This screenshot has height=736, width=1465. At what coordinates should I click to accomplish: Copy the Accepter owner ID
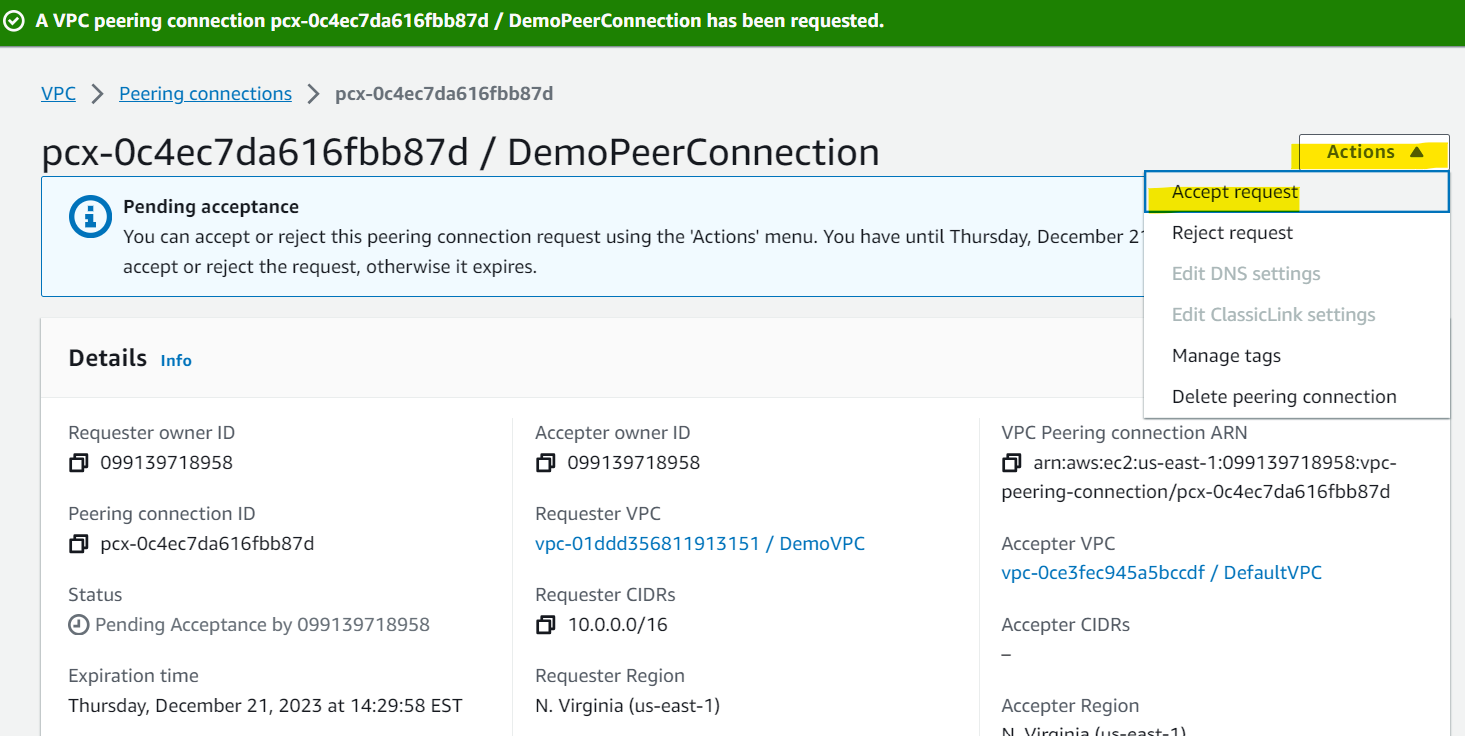[x=545, y=463]
